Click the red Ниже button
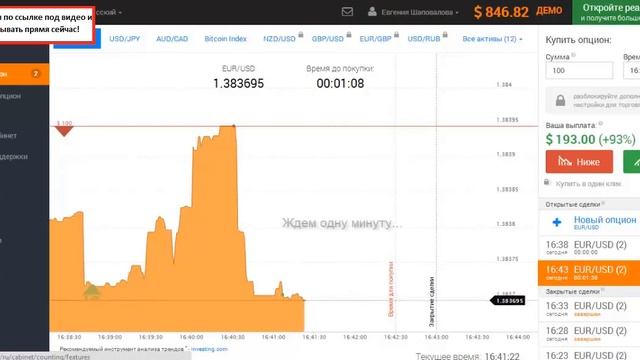The width and height of the screenshot is (640, 360). tap(579, 162)
